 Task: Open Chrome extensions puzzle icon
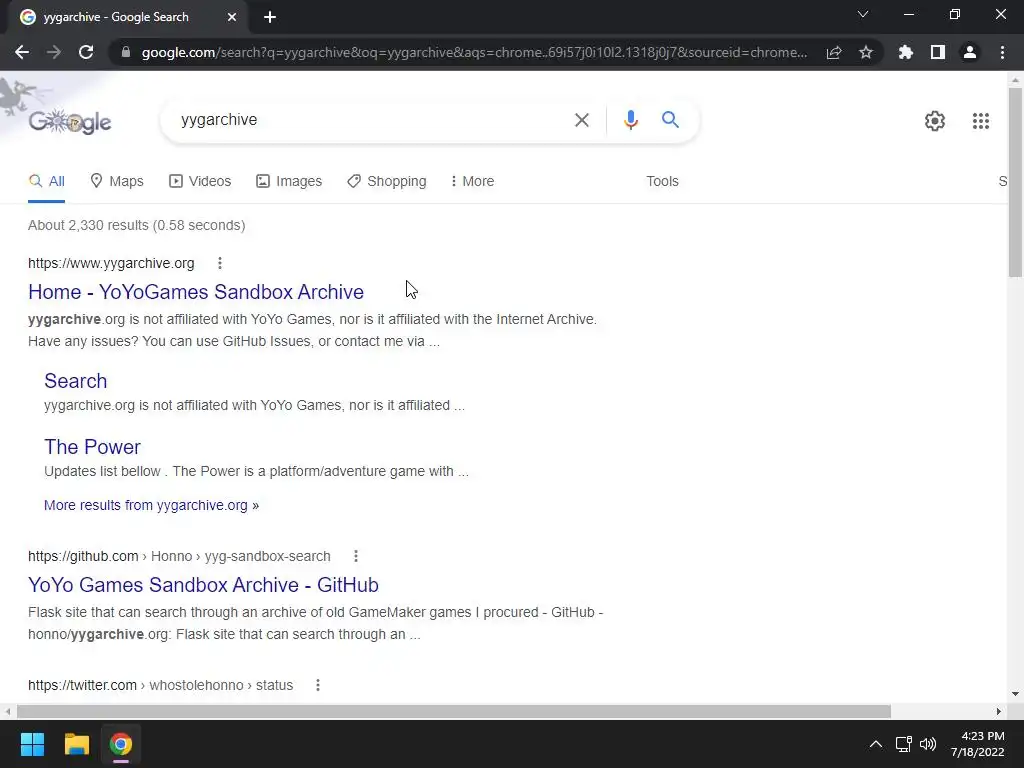point(906,52)
